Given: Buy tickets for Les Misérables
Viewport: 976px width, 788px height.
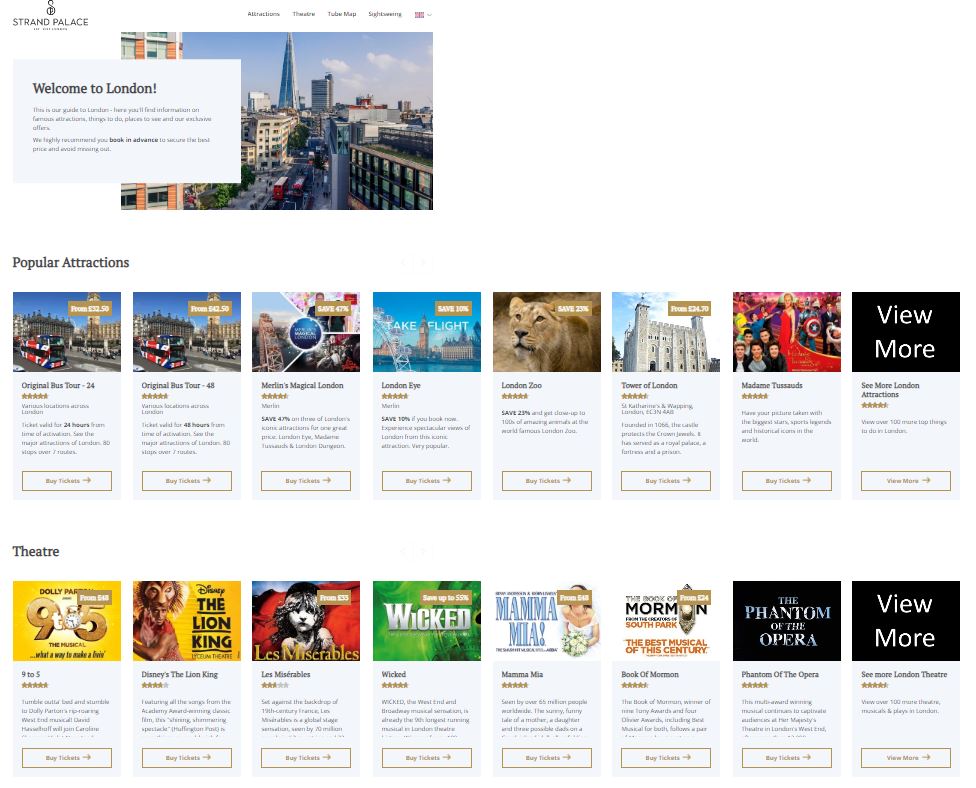Looking at the screenshot, I should coord(306,758).
